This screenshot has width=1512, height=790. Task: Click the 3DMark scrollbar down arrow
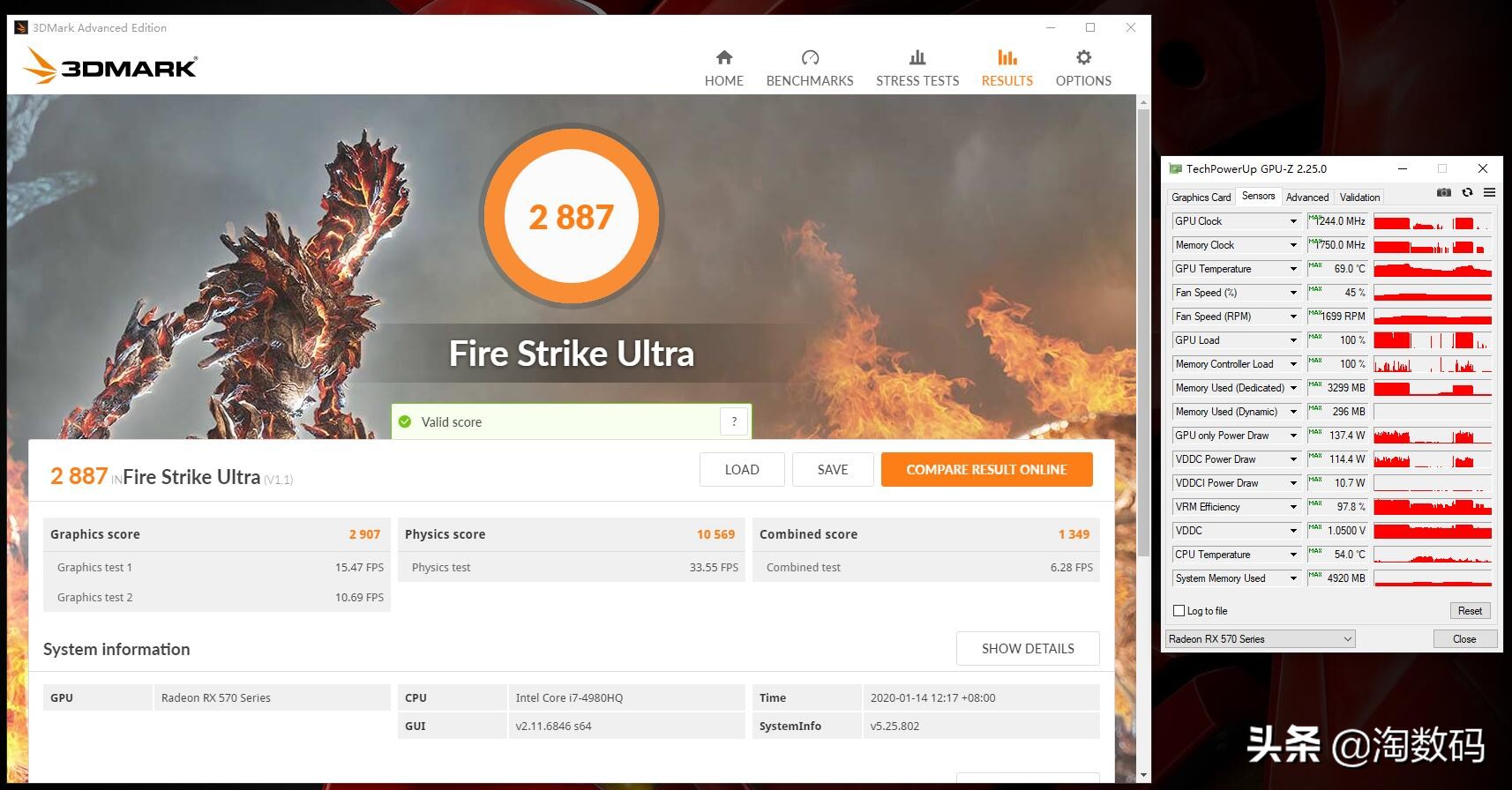[x=1143, y=776]
